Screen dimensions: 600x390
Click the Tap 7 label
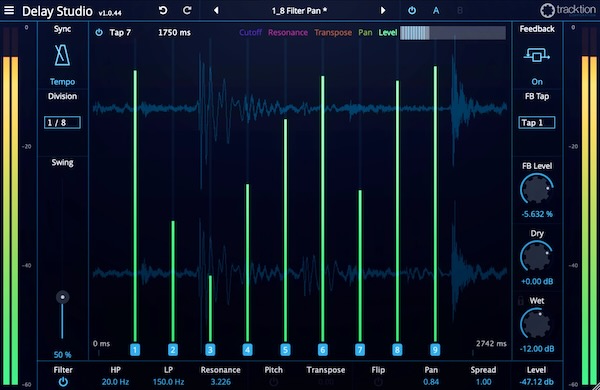coord(120,33)
